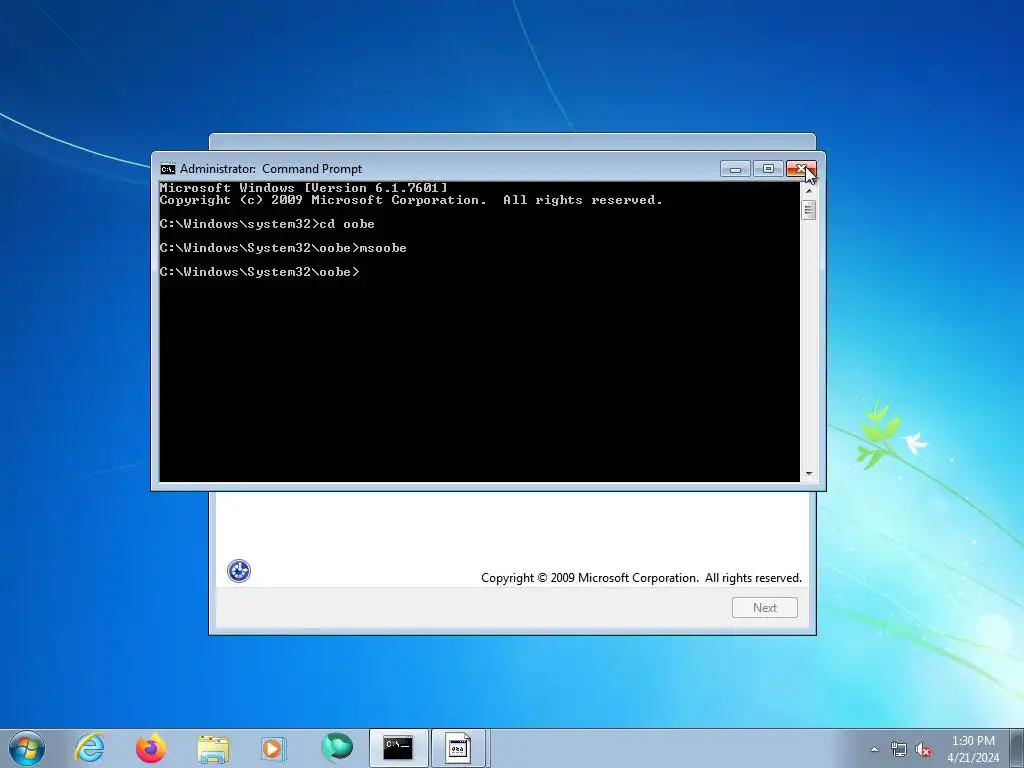
Task: Open the Windows Start orb
Action: pos(27,748)
